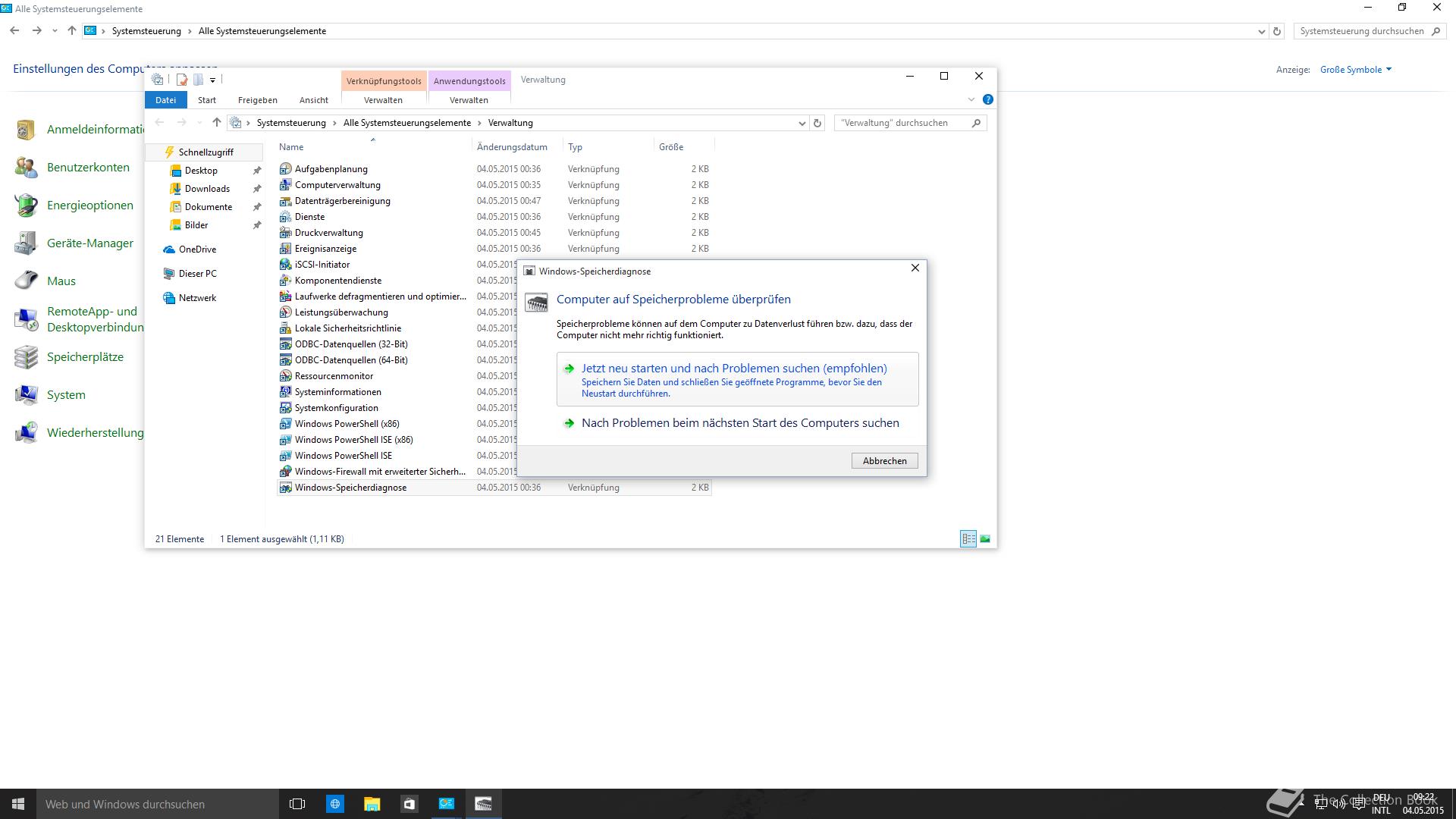Click the Systemsteuerung durchsuchen search box

(x=1369, y=31)
